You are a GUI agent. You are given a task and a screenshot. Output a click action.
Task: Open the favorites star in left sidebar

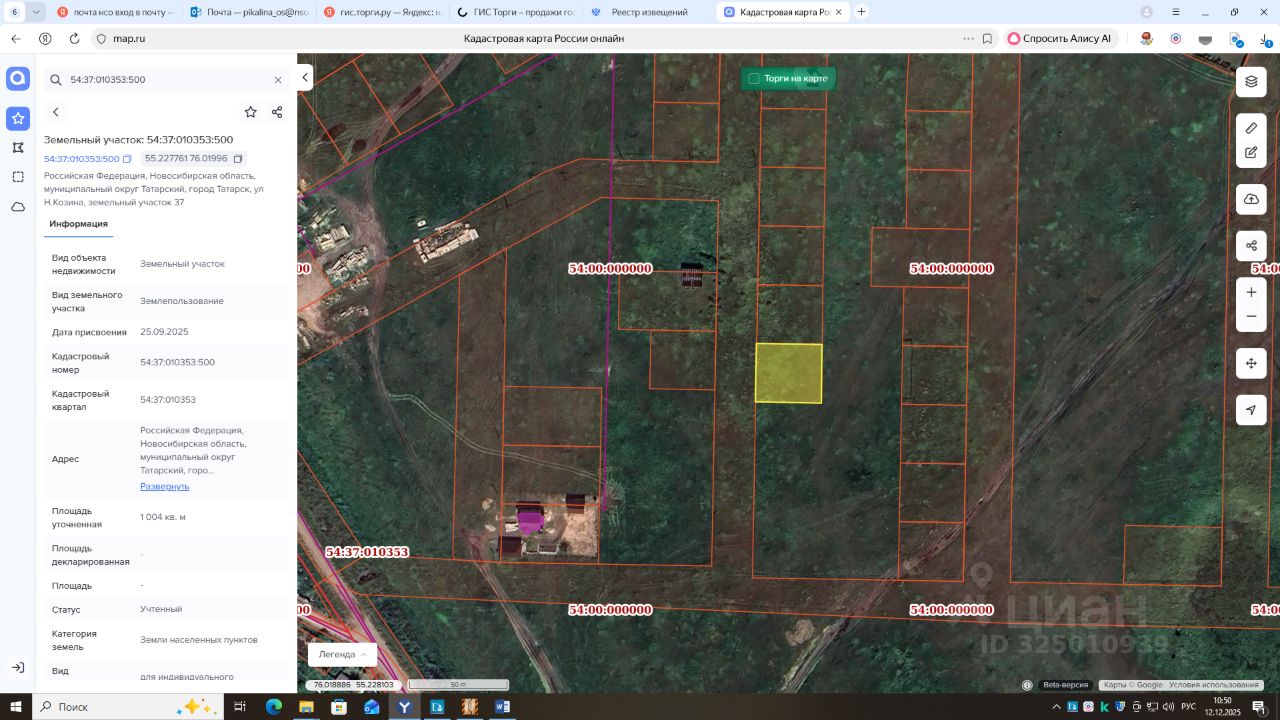tap(18, 119)
